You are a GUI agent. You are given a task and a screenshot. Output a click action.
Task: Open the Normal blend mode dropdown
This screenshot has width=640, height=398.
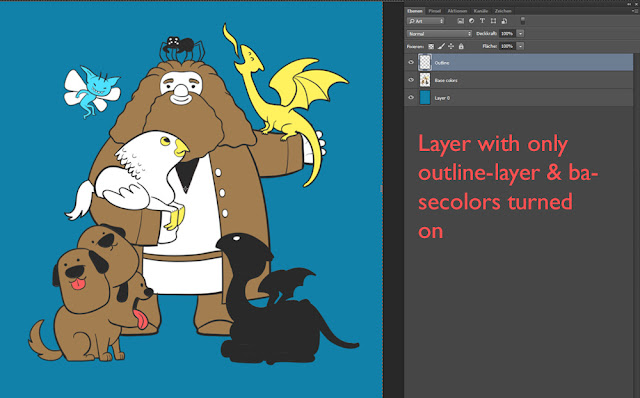(x=439, y=33)
